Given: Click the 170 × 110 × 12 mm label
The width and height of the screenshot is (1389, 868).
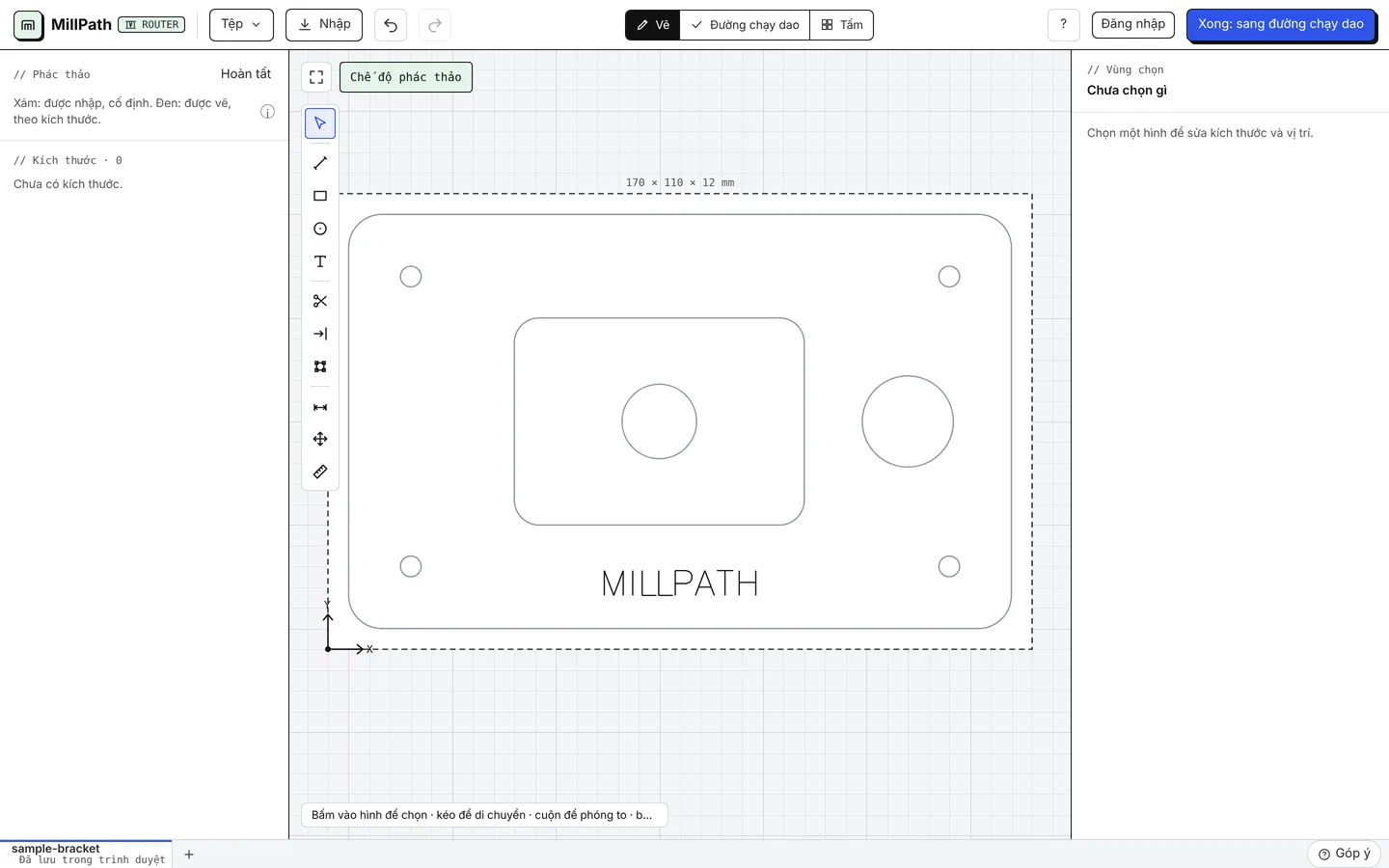Looking at the screenshot, I should (680, 182).
